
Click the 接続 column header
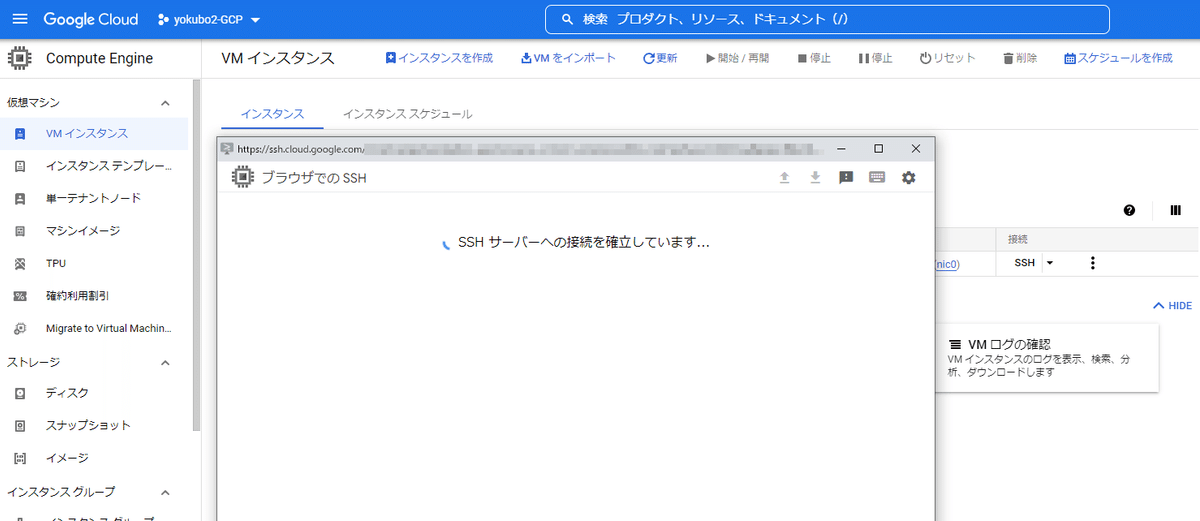tap(1018, 240)
